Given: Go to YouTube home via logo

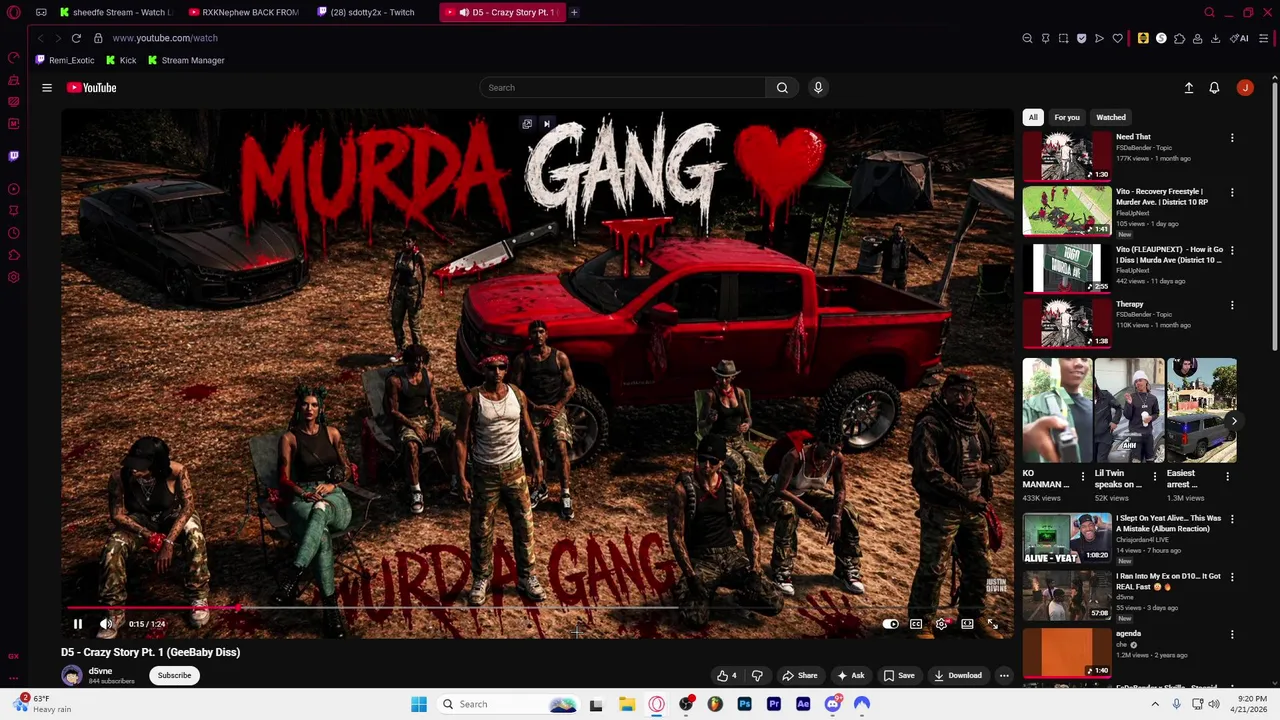Looking at the screenshot, I should pyautogui.click(x=91, y=88).
